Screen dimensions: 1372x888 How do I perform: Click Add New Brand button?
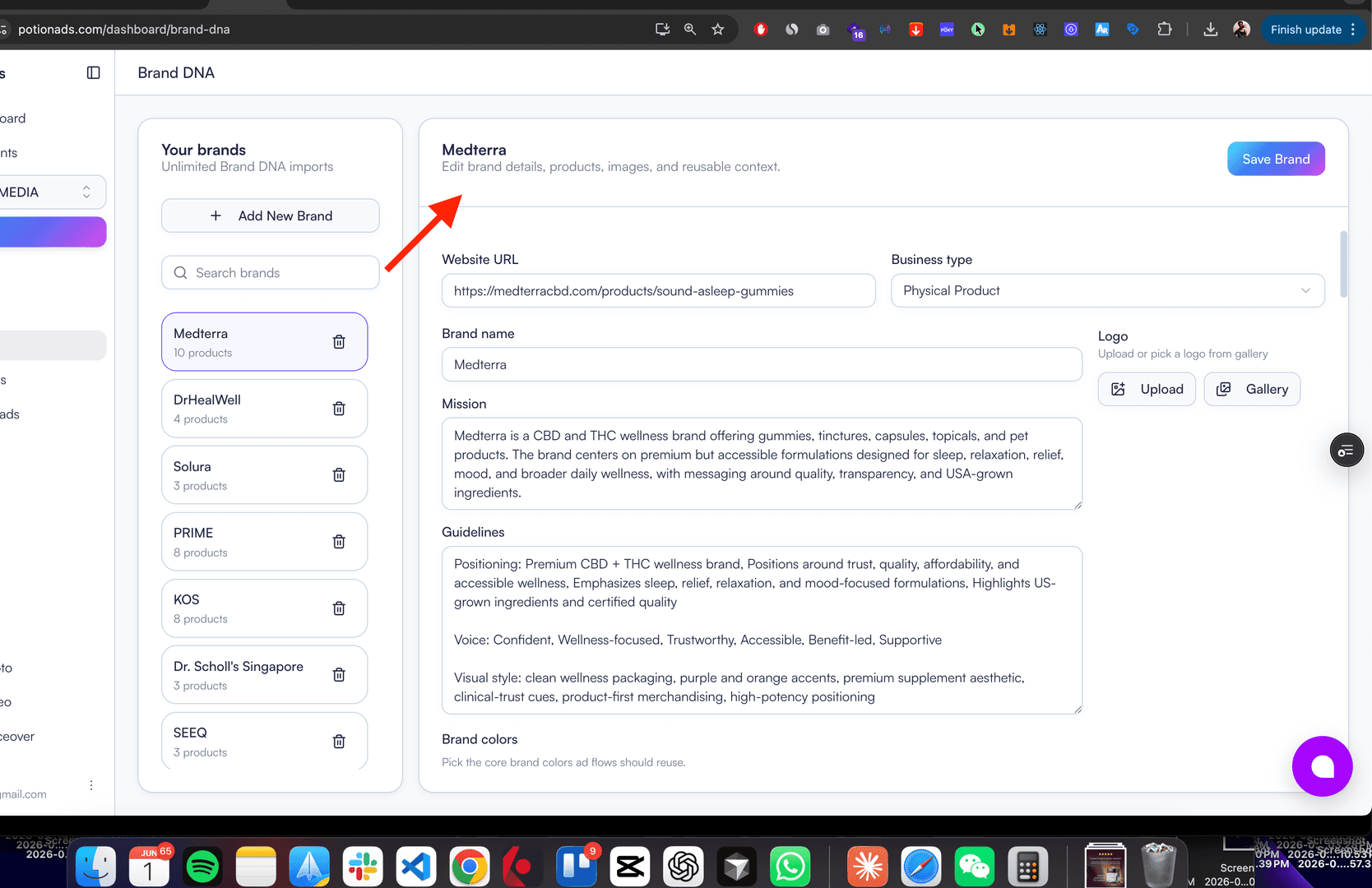[271, 215]
